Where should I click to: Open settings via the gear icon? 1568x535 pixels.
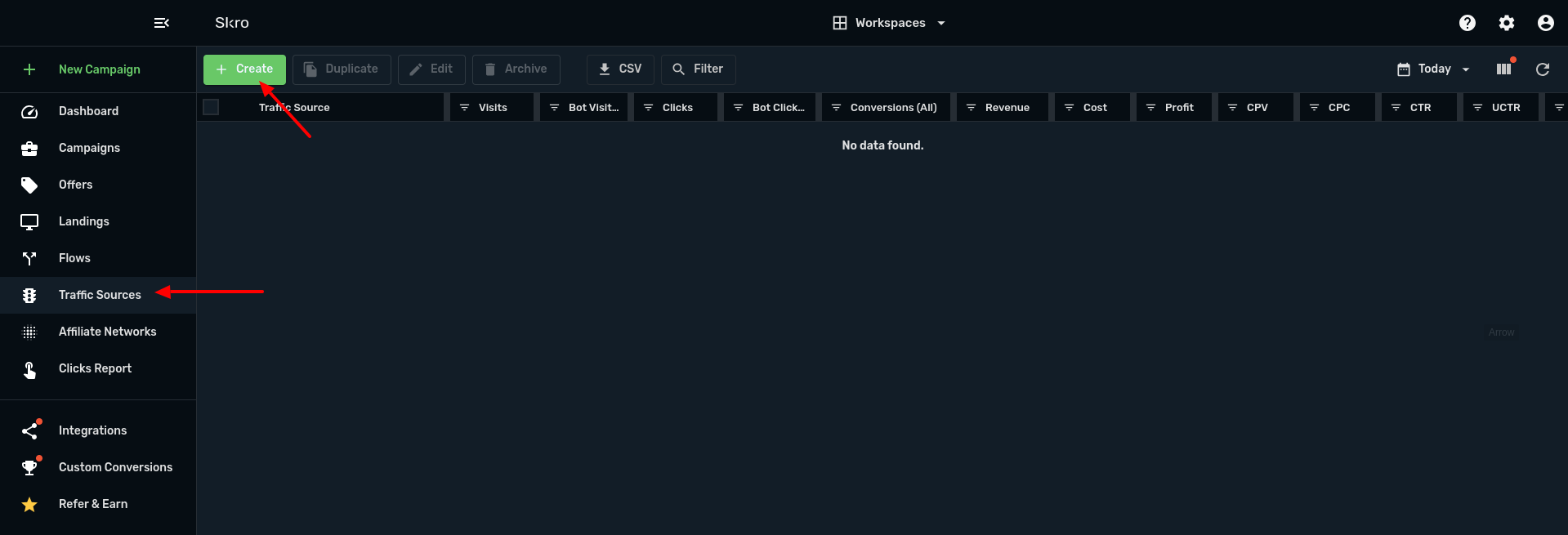click(x=1507, y=23)
